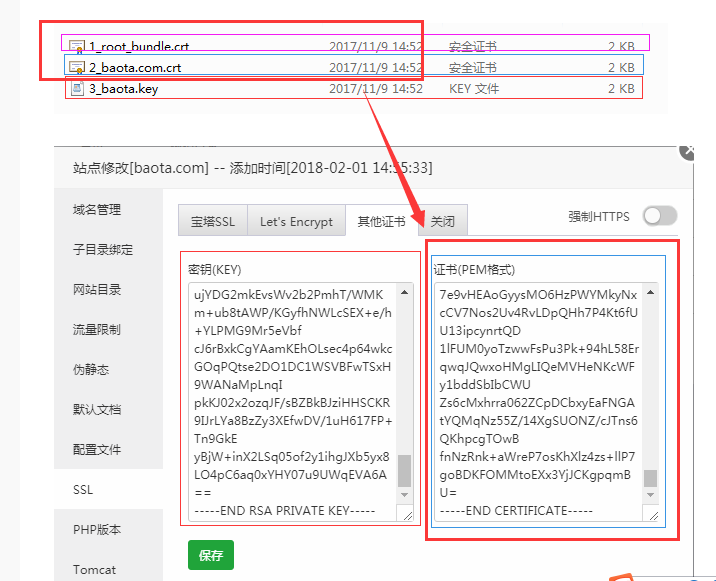Open the Let's Encrypt tab
Viewport: 716px width, 581px height.
[296, 221]
